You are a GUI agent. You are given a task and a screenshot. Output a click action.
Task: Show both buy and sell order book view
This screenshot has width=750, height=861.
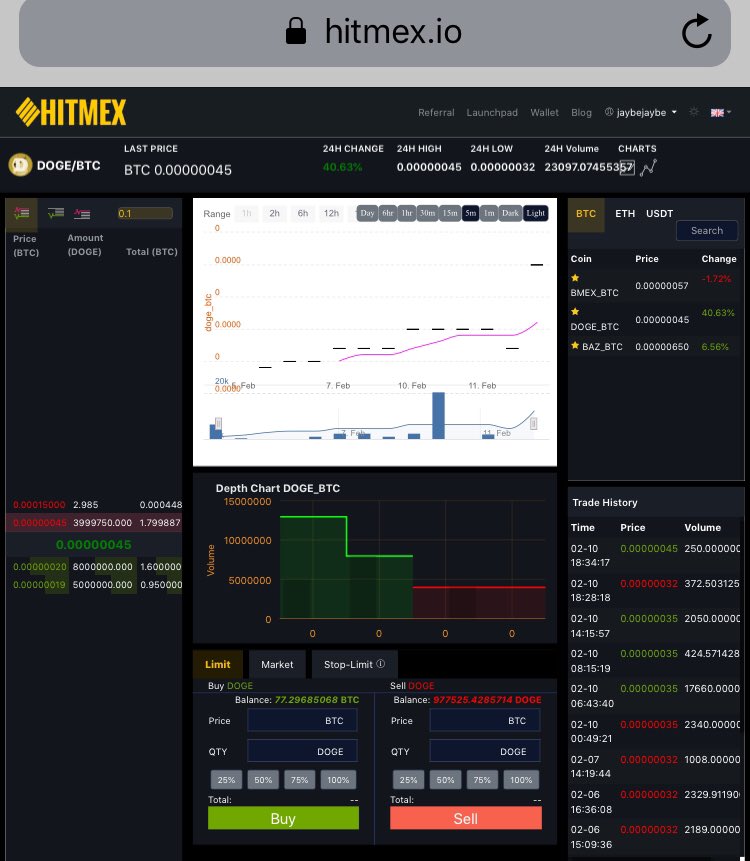click(21, 213)
